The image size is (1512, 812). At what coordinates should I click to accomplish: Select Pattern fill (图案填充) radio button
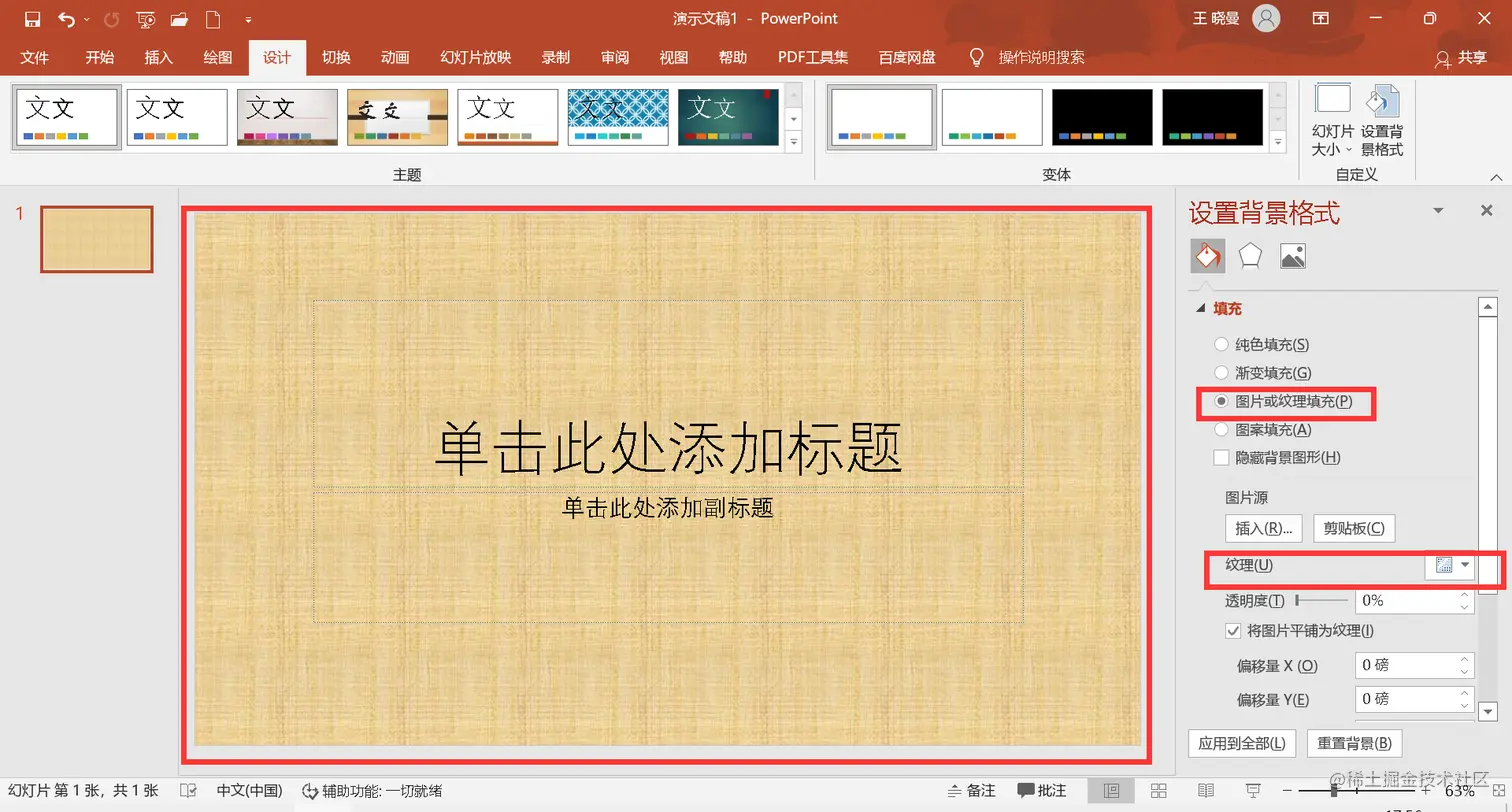[x=1221, y=429]
